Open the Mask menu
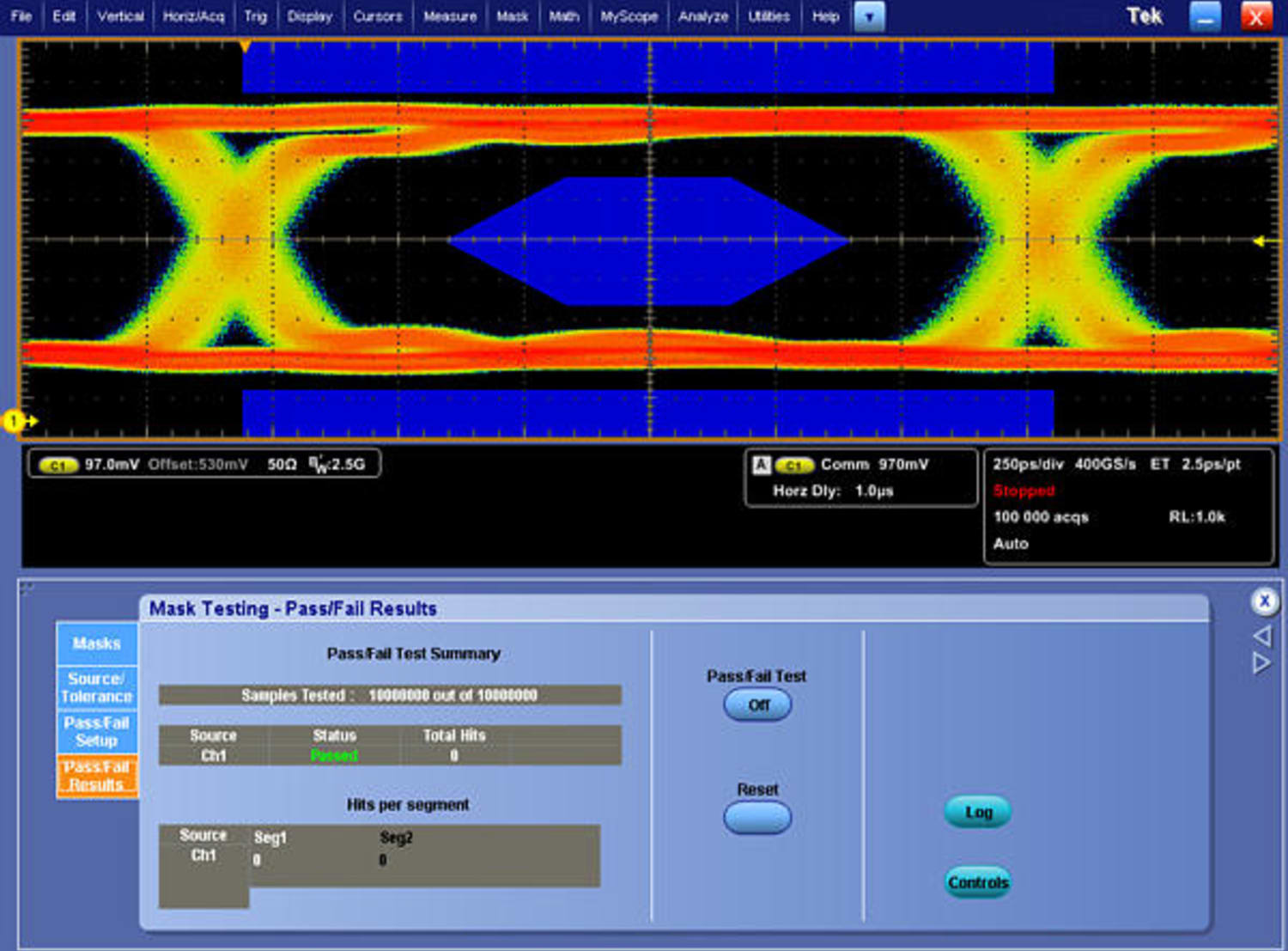This screenshot has height=951, width=1288. 512,15
